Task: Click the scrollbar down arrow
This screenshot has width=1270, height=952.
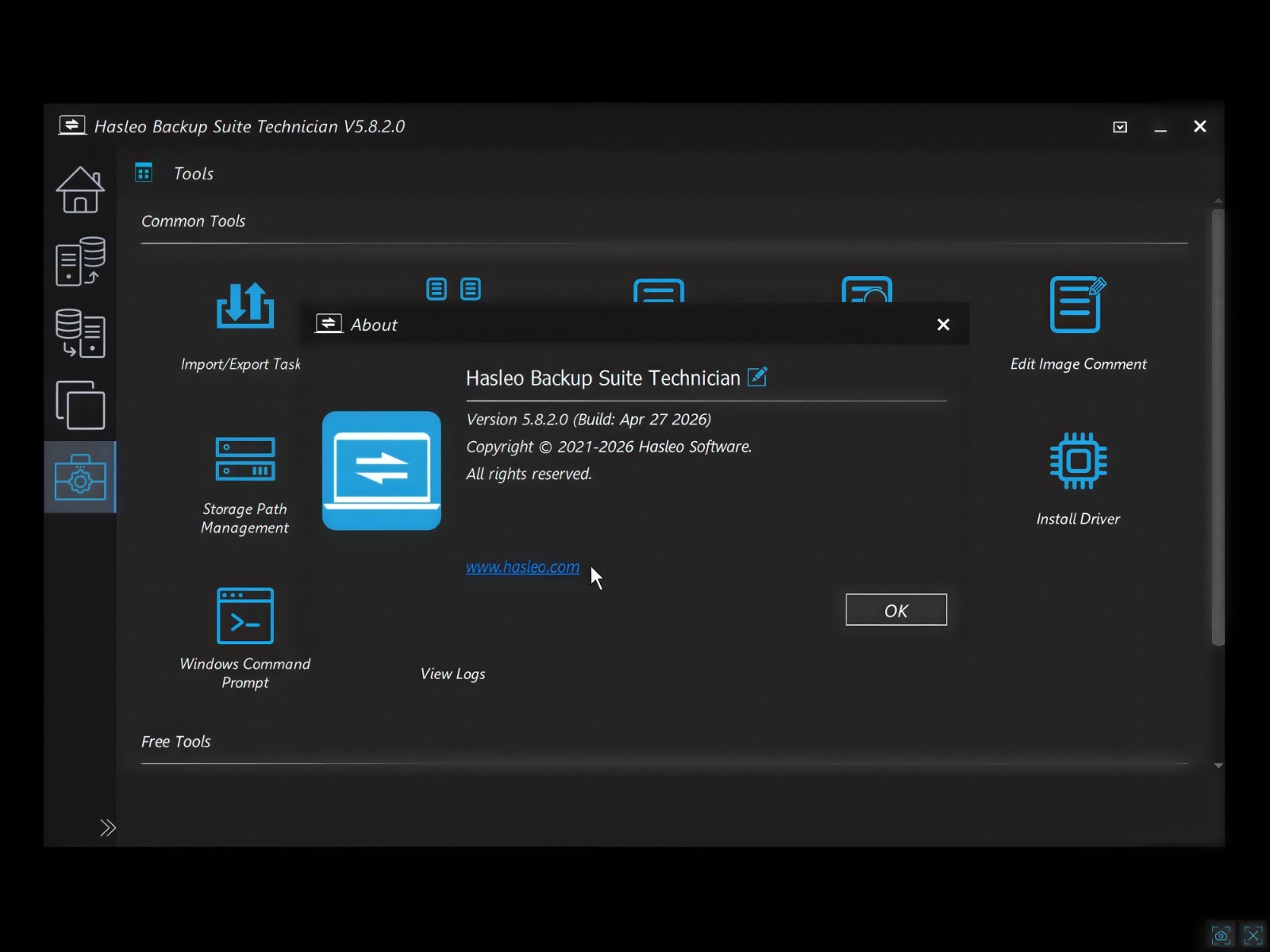Action: point(1218,766)
